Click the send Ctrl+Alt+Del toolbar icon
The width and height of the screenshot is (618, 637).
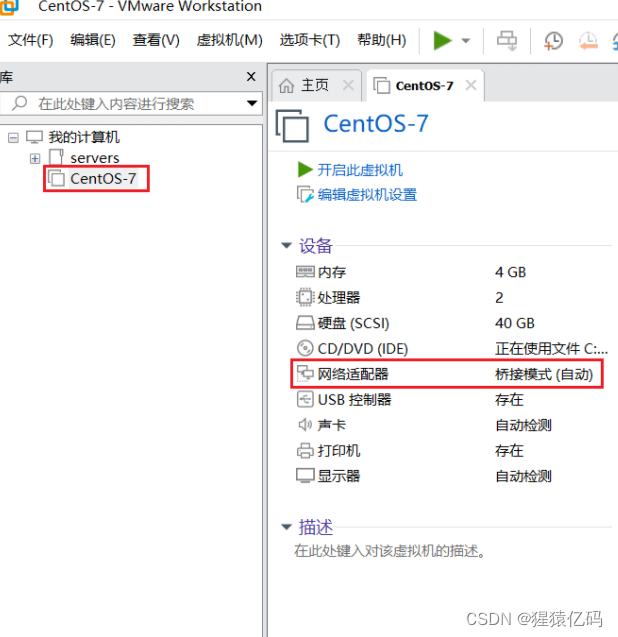click(507, 41)
